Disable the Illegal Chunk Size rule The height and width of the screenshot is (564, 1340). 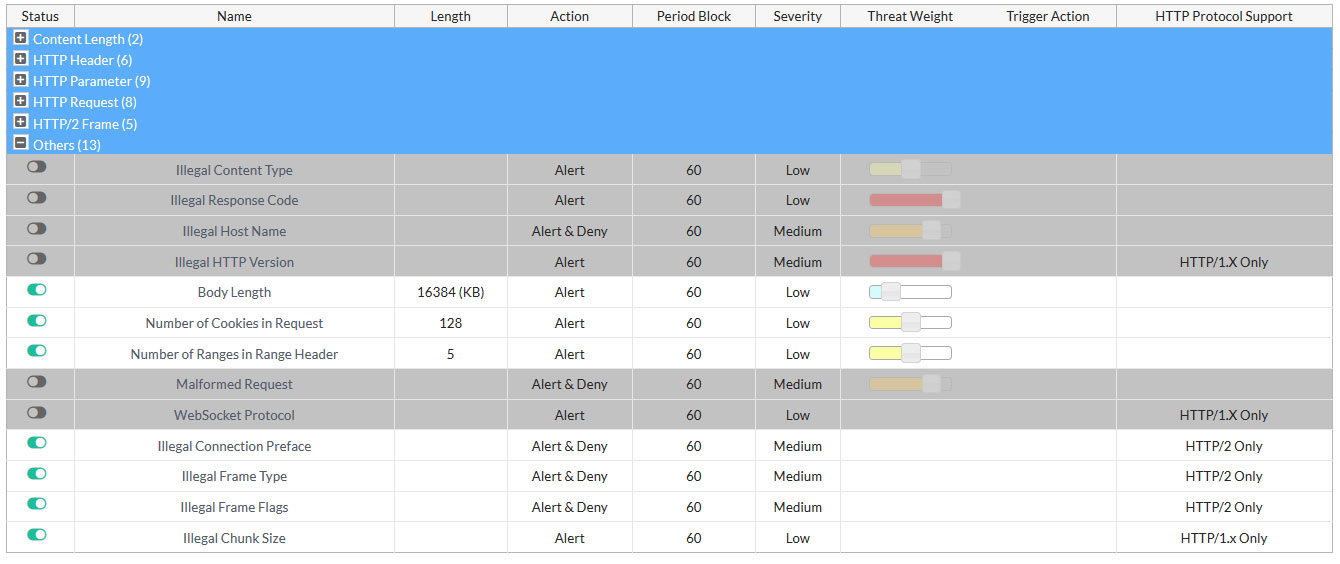pos(37,535)
